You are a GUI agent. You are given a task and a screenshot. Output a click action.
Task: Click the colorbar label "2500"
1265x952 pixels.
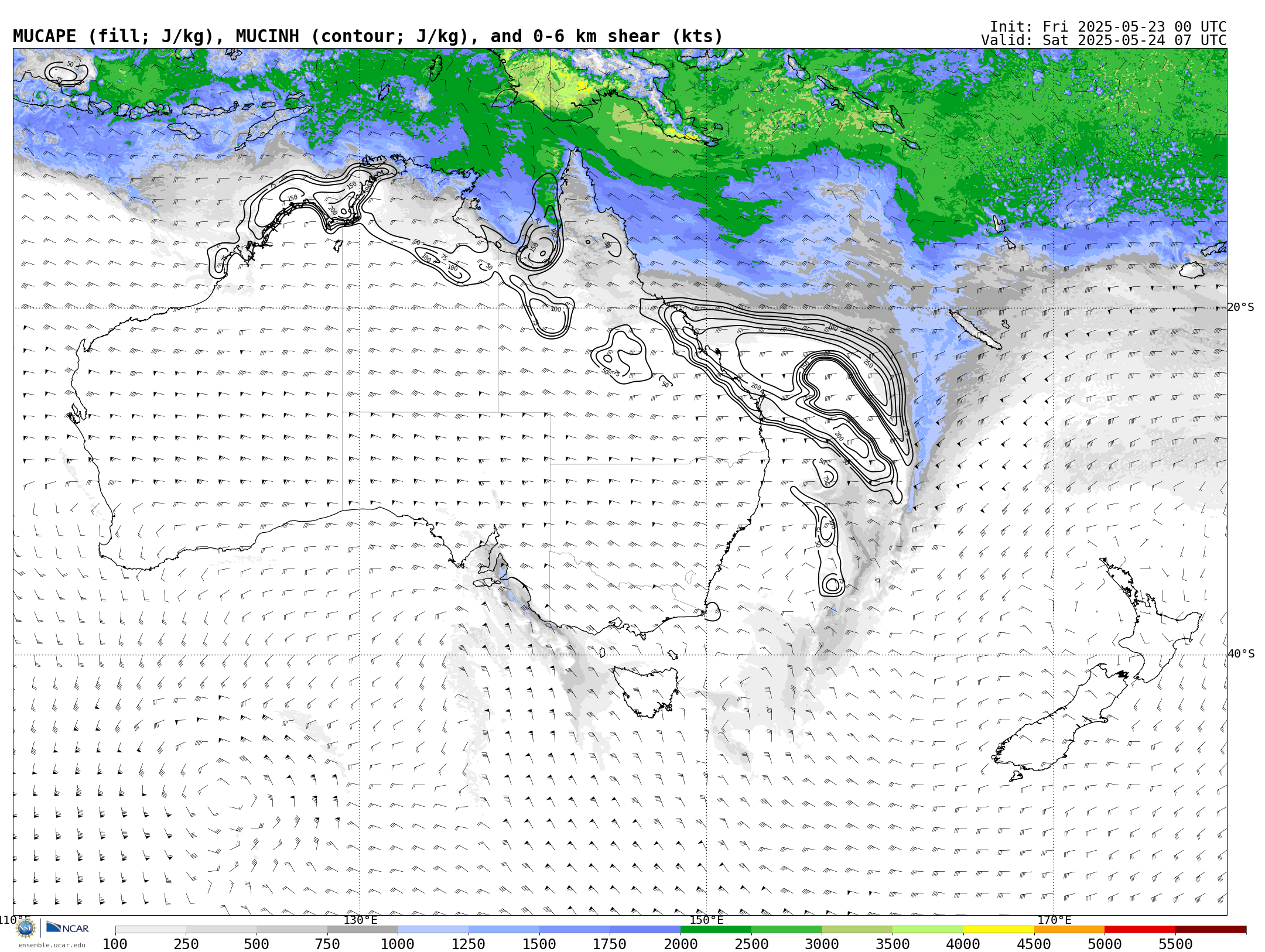[751, 944]
